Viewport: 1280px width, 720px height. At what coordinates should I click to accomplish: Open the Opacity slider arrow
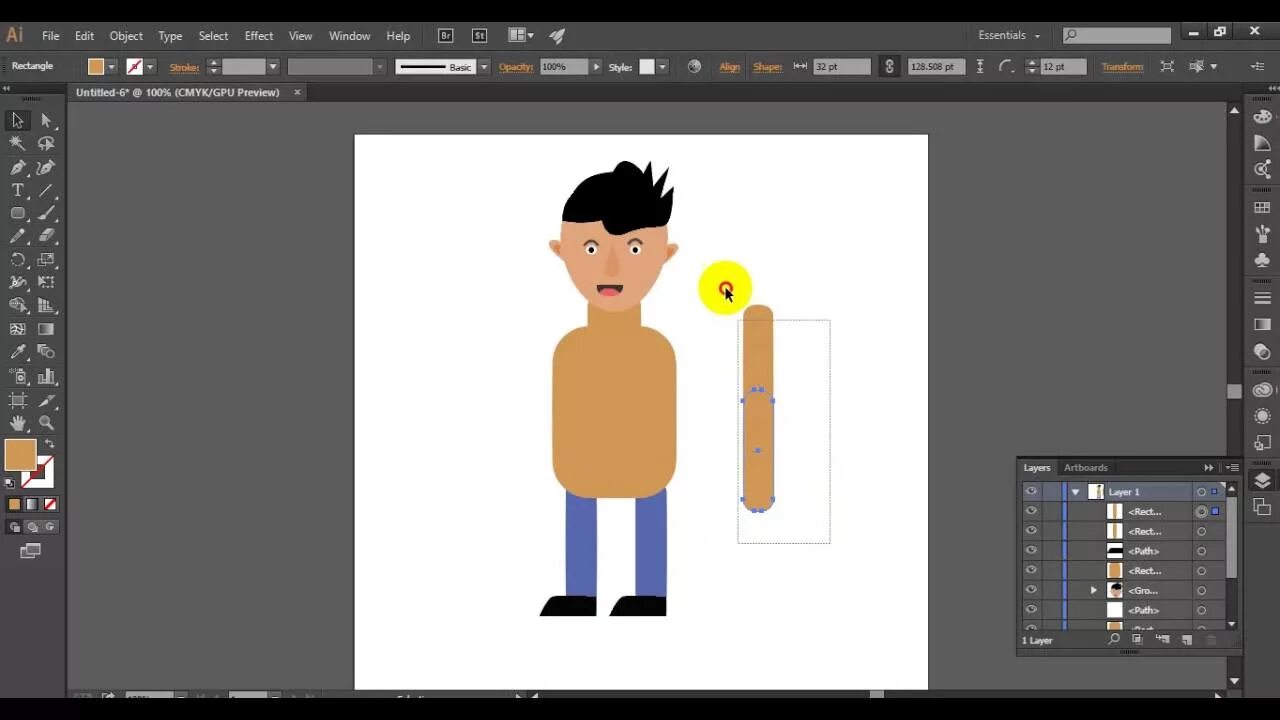pyautogui.click(x=597, y=67)
